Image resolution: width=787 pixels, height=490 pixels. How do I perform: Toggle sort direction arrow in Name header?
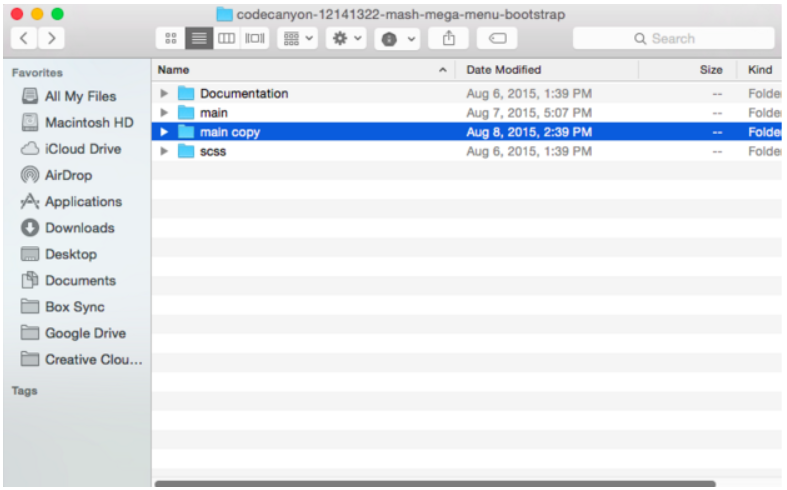[443, 70]
